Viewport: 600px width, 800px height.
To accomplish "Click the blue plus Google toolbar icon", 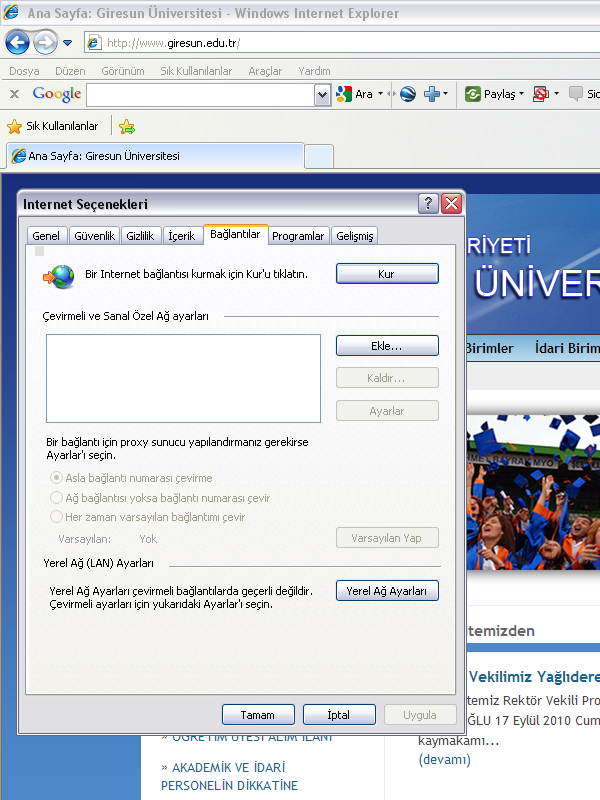I will point(432,94).
